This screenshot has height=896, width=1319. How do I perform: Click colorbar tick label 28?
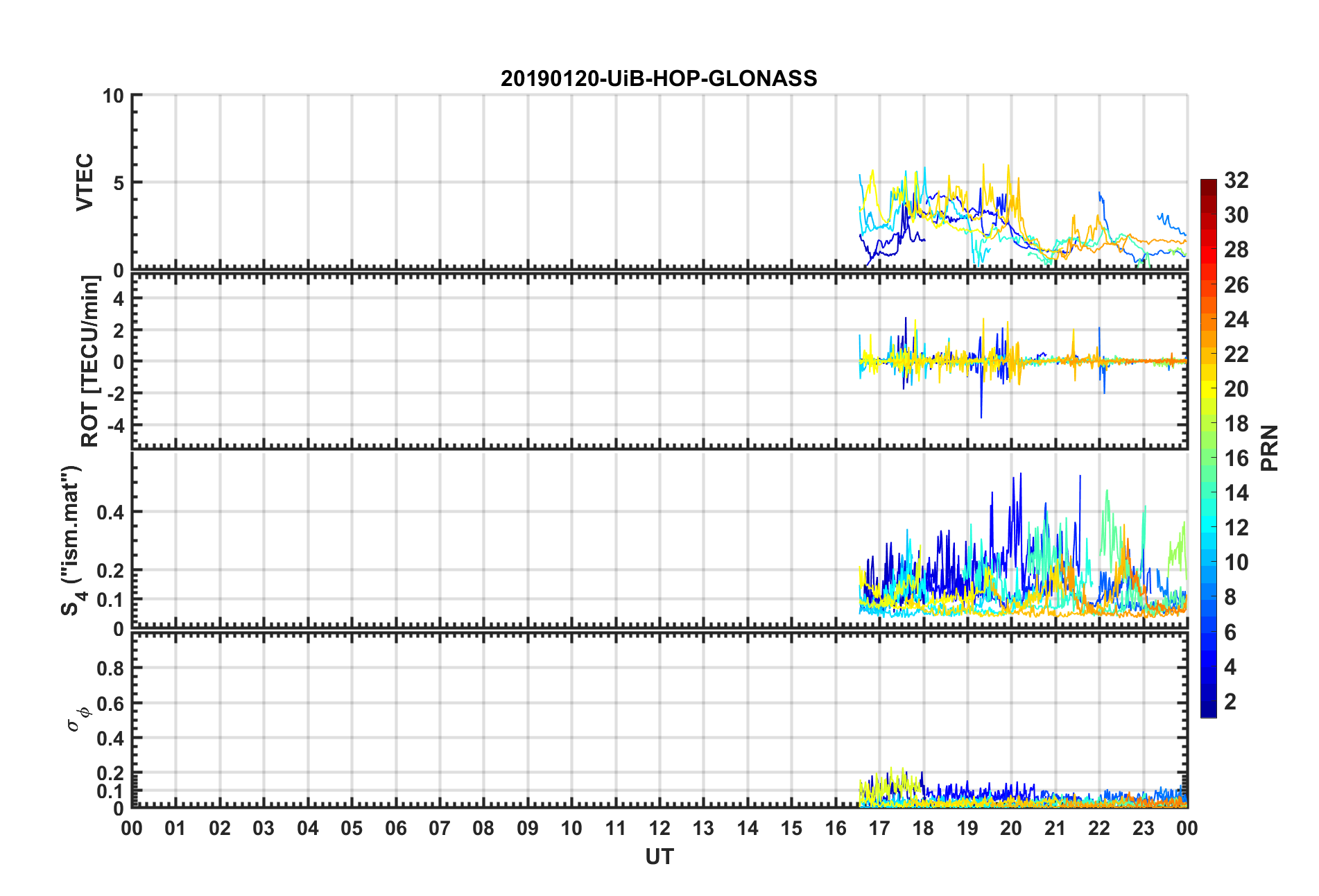coord(1236,250)
